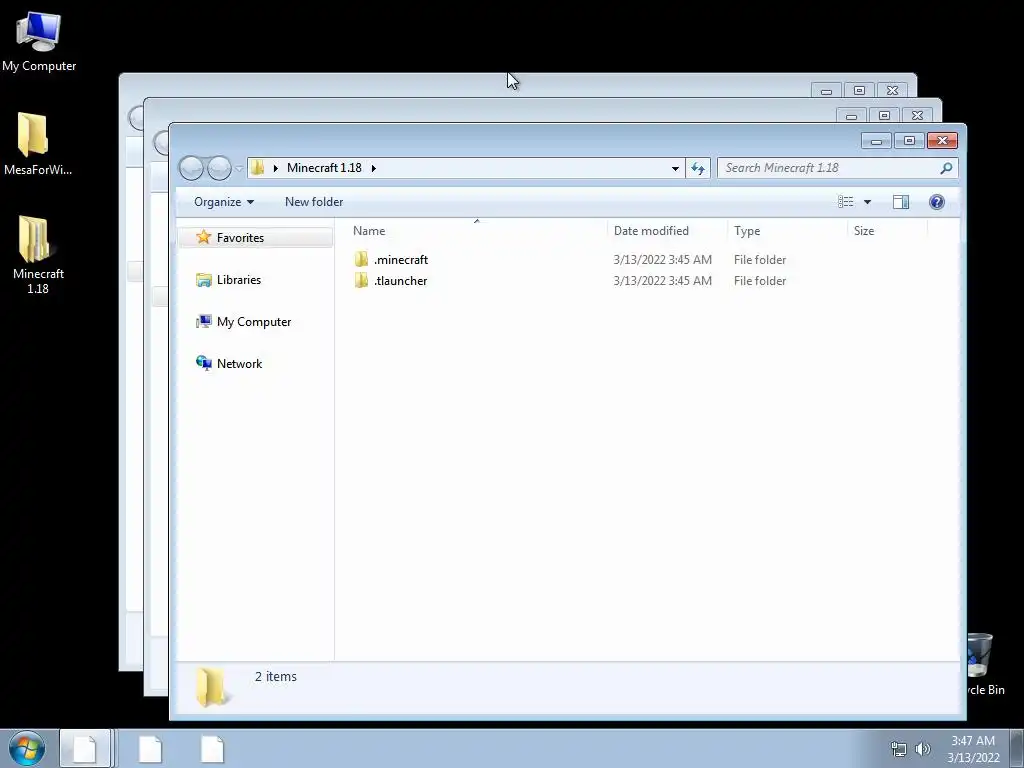1024x768 pixels.
Task: Create a New folder
Action: point(314,202)
